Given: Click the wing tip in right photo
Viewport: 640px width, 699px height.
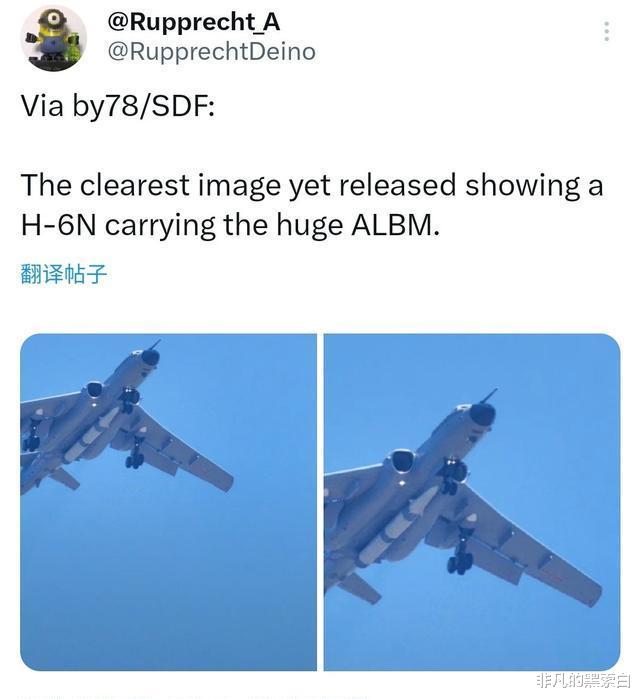Looking at the screenshot, I should click(593, 595).
